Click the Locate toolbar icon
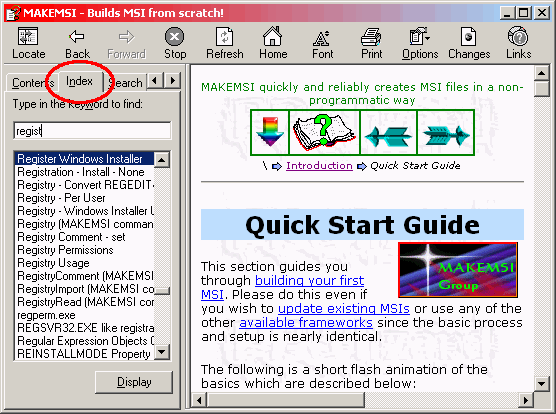 [x=28, y=43]
